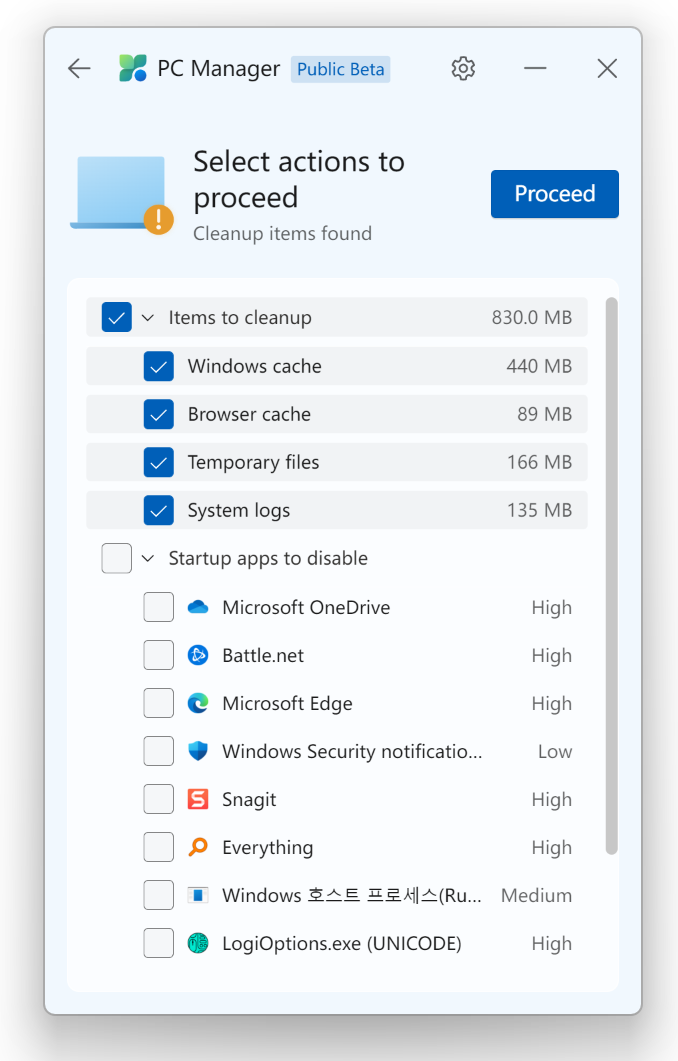Click the Snagit app icon
The height and width of the screenshot is (1061, 678).
(198, 799)
